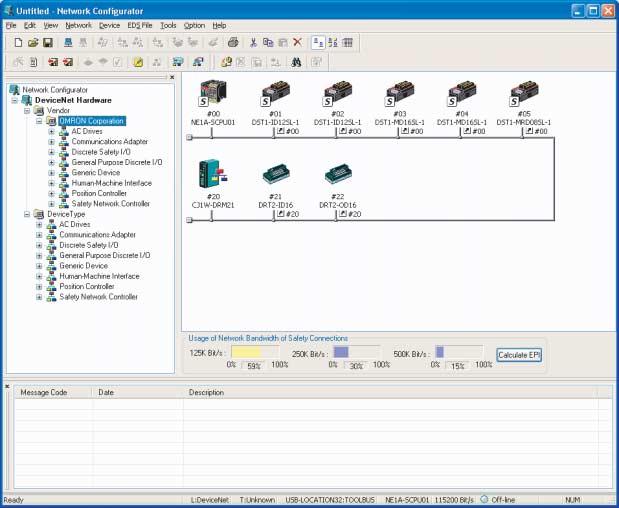Close the hardware list pane
This screenshot has width=619, height=508.
coord(172,77)
